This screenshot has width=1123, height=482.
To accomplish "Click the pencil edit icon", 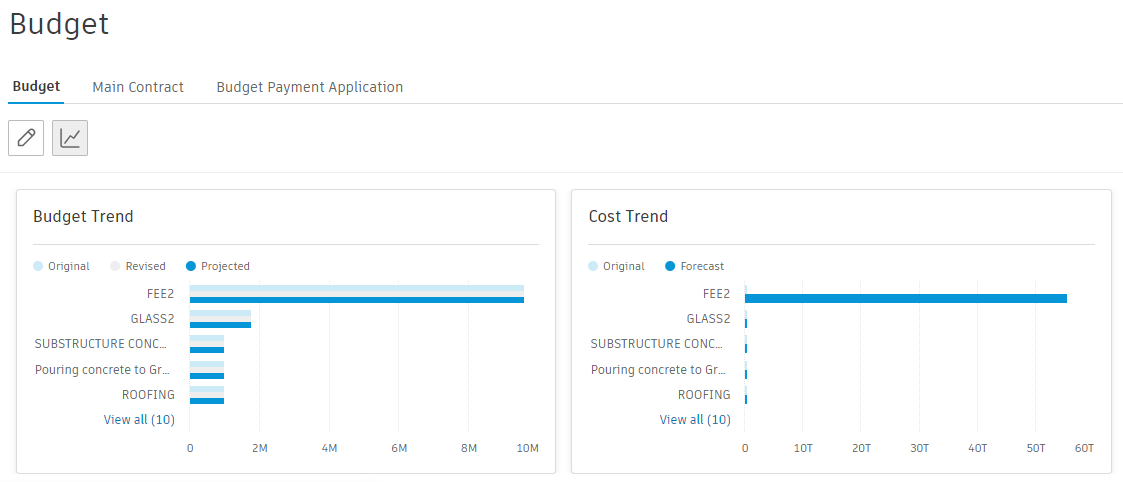I will tap(26, 138).
